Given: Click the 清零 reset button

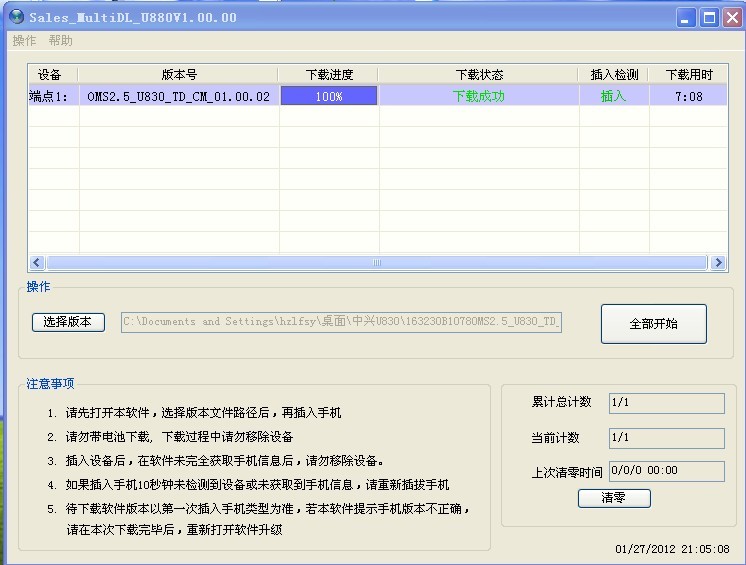Looking at the screenshot, I should click(613, 498).
